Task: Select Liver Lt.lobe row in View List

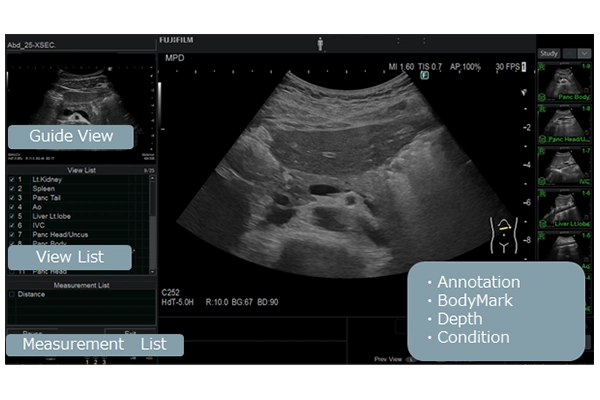Action: 79,216
